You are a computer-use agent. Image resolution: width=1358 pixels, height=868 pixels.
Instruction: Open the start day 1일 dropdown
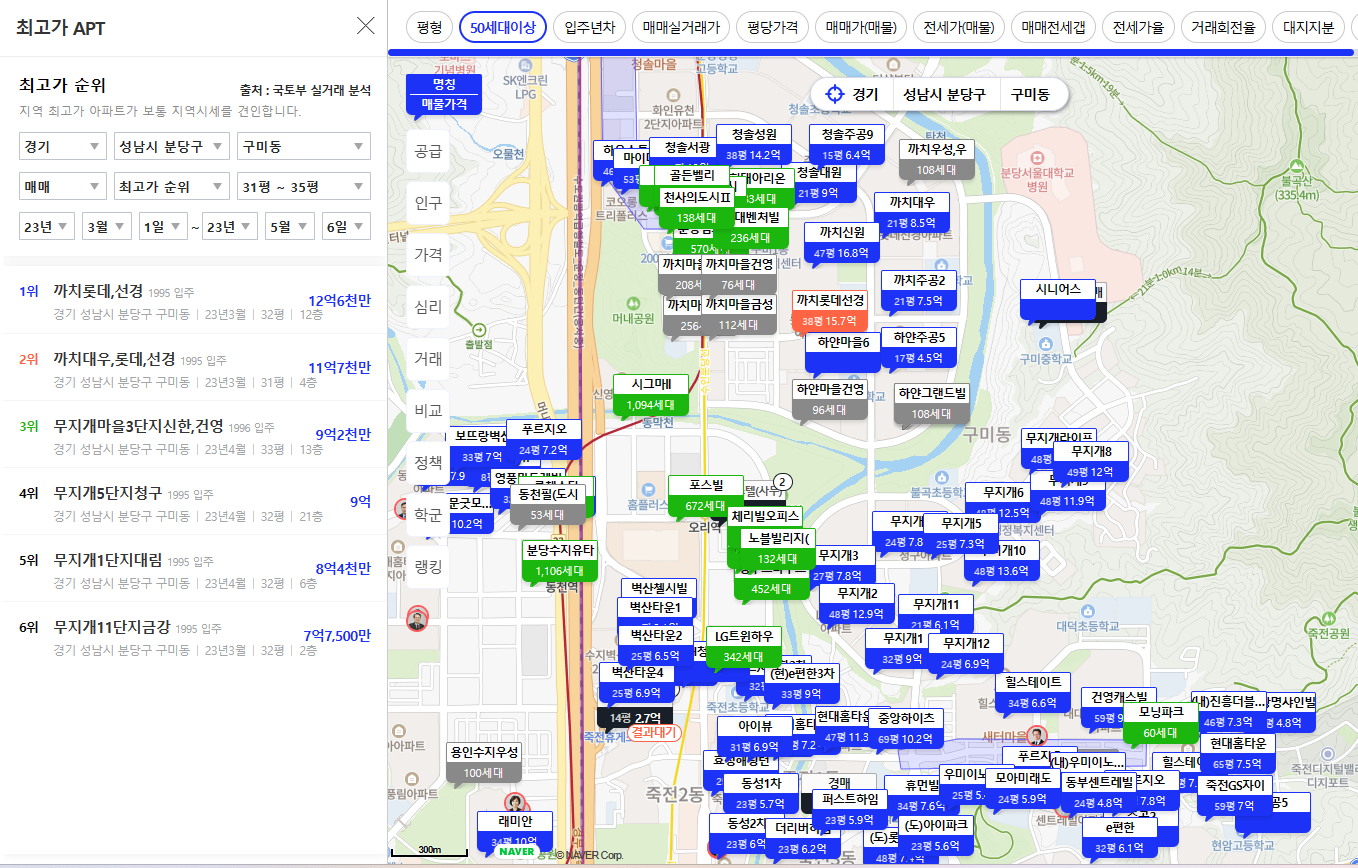(x=163, y=226)
